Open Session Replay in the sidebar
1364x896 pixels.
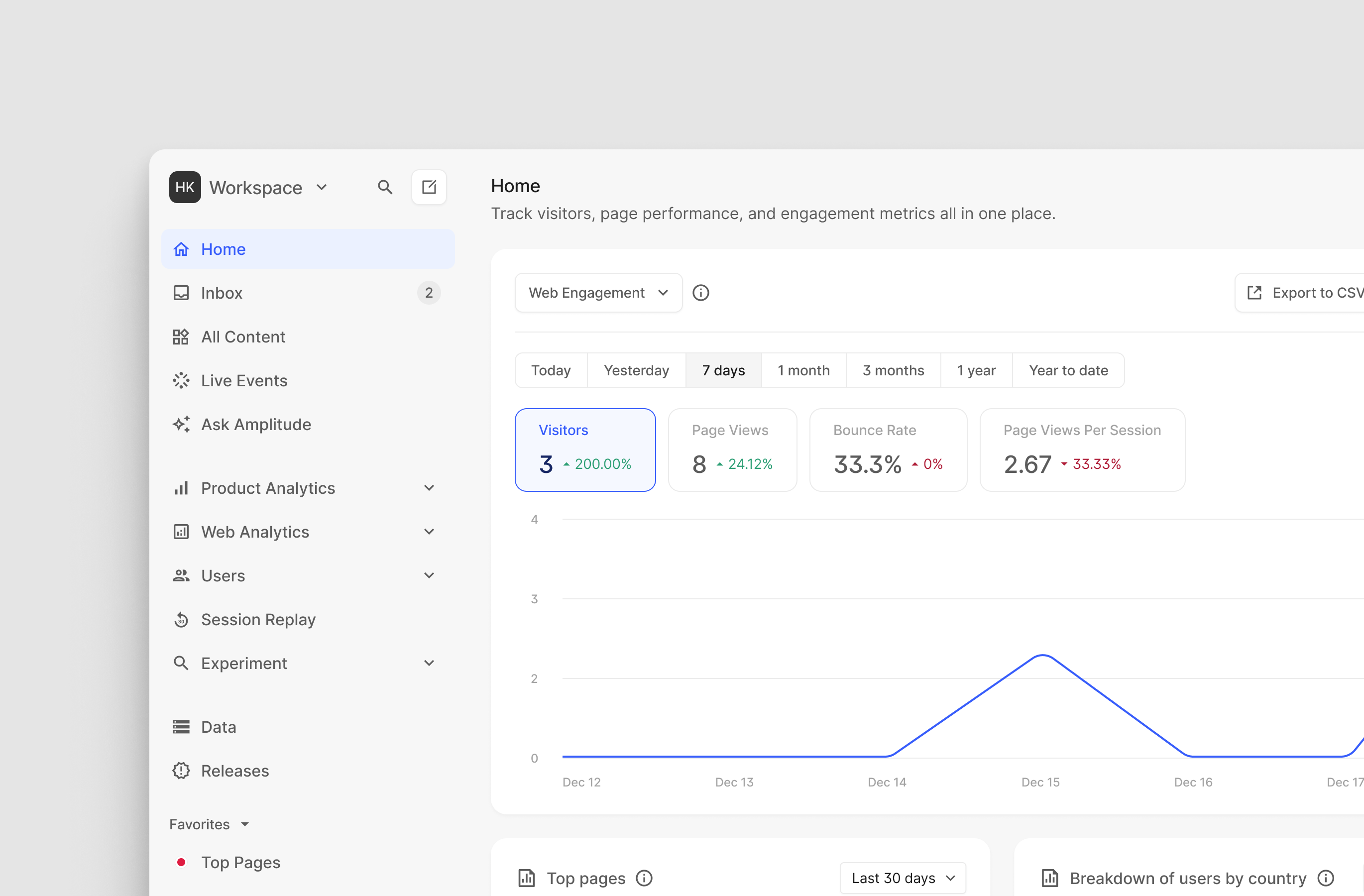coord(258,619)
